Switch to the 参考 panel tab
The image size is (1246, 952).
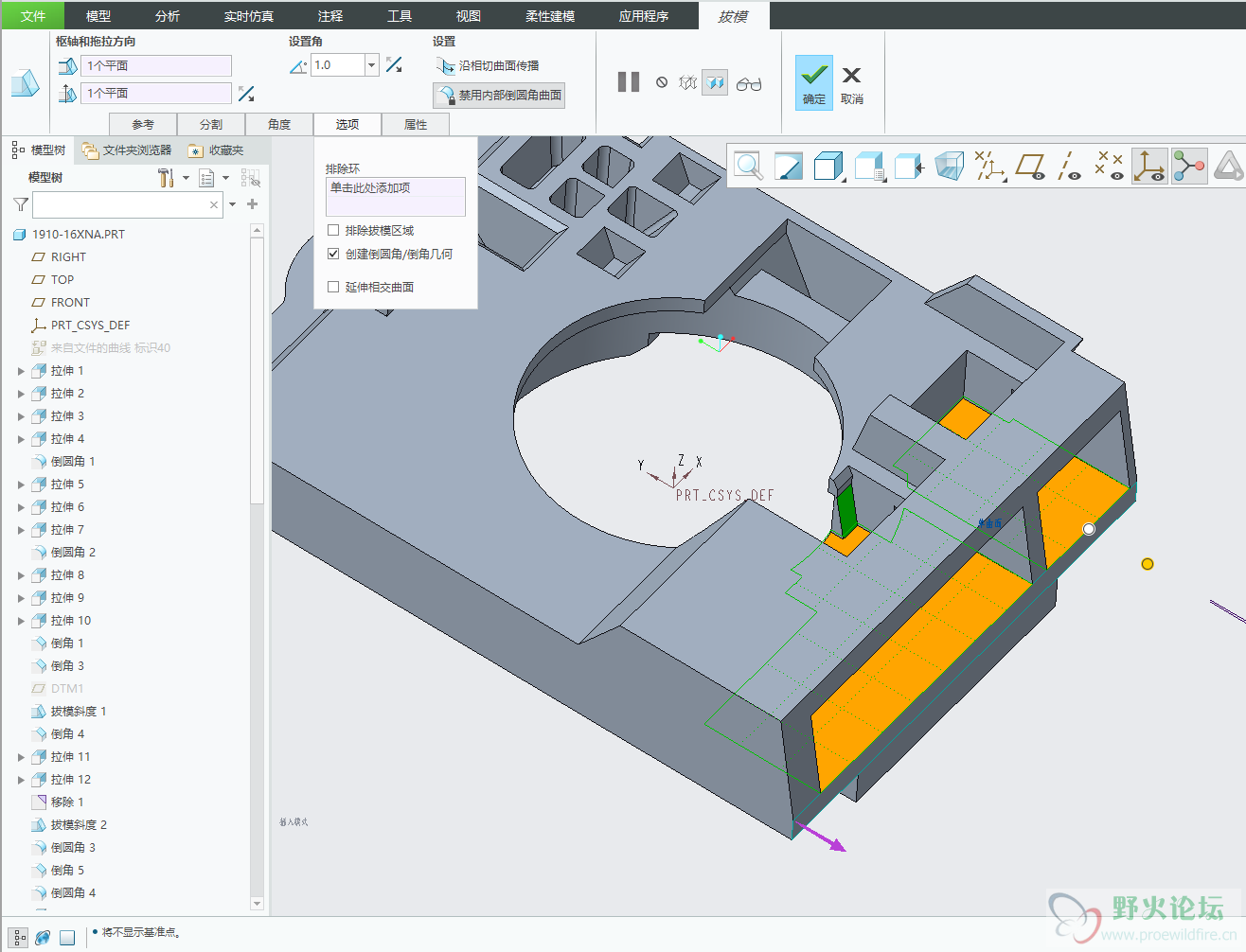tap(143, 125)
